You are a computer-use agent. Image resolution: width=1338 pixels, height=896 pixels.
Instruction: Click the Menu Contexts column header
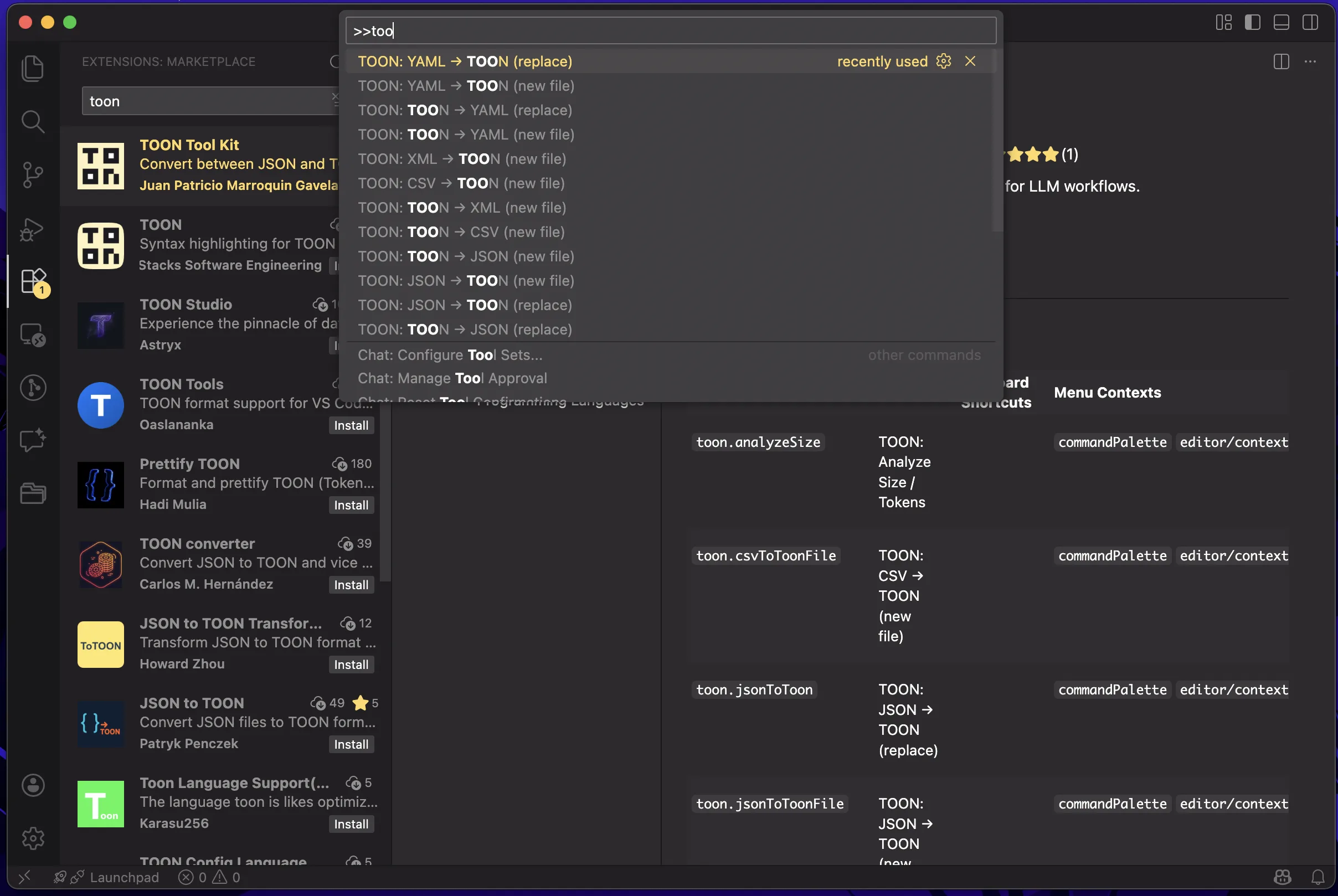1107,393
